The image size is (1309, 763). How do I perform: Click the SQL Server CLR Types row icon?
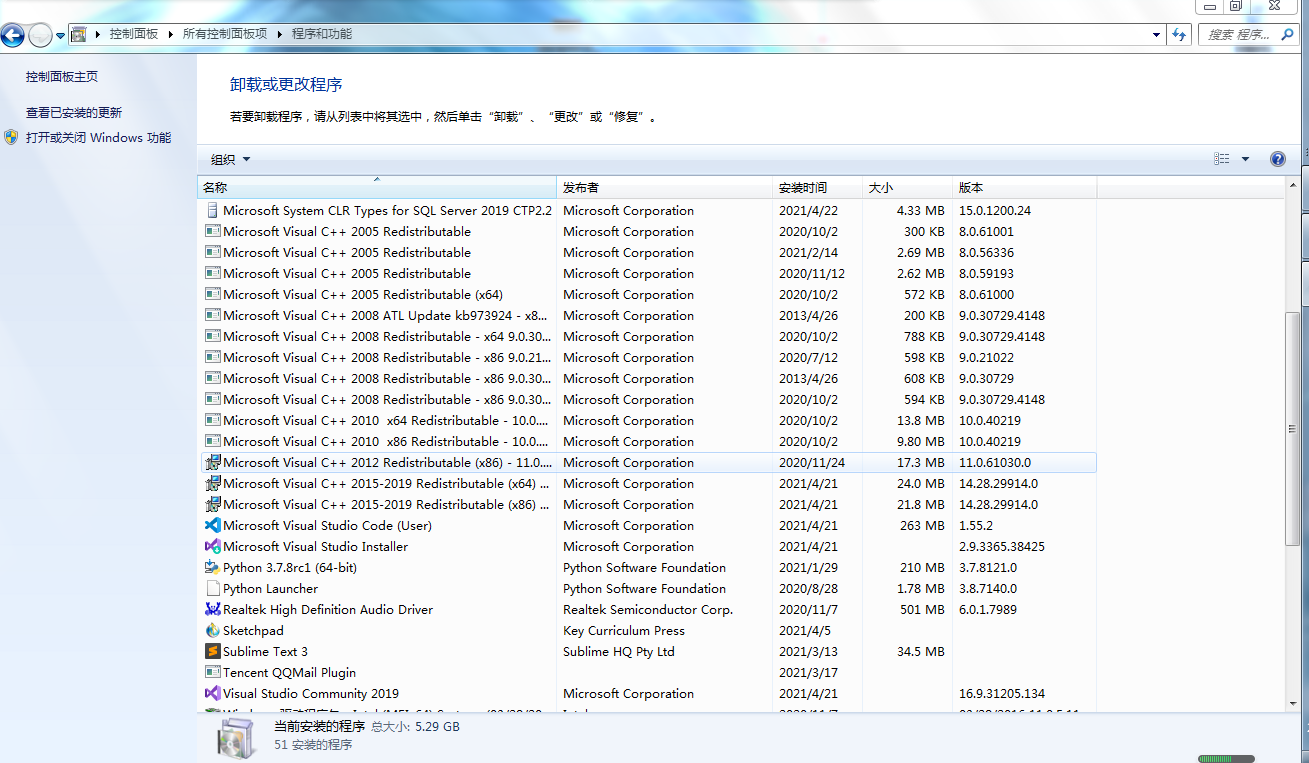tap(212, 211)
